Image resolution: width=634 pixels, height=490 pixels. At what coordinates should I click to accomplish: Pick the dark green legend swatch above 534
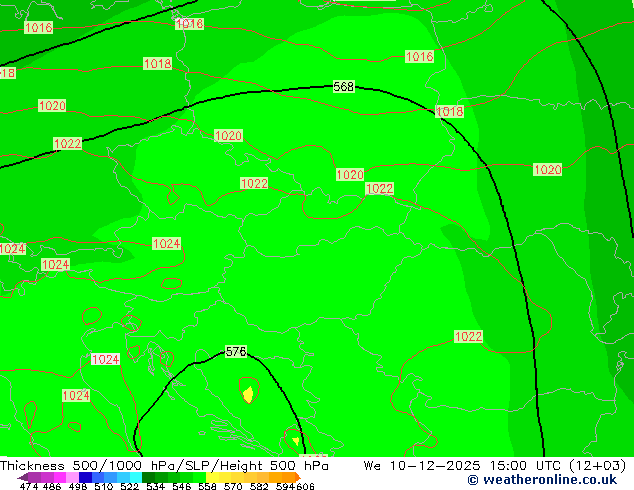[x=148, y=477]
